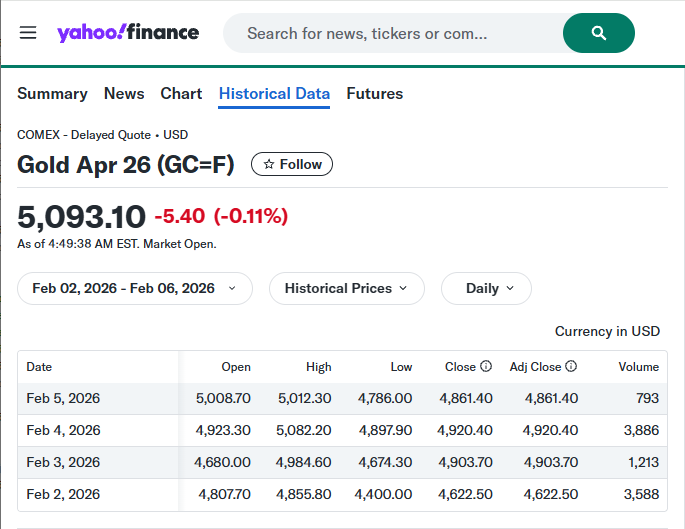Open the Futures tab
The image size is (685, 529).
pyautogui.click(x=374, y=93)
